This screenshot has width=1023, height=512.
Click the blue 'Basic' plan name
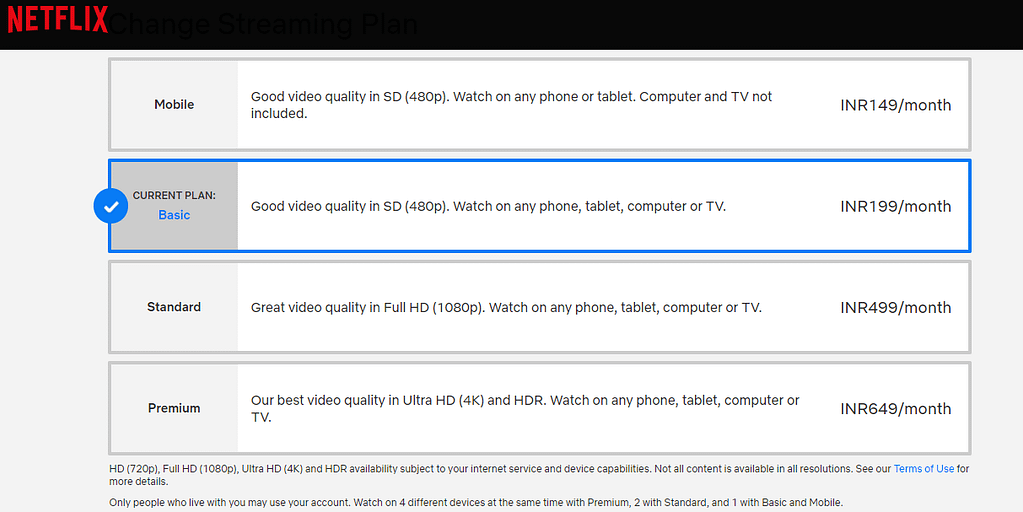pos(174,215)
